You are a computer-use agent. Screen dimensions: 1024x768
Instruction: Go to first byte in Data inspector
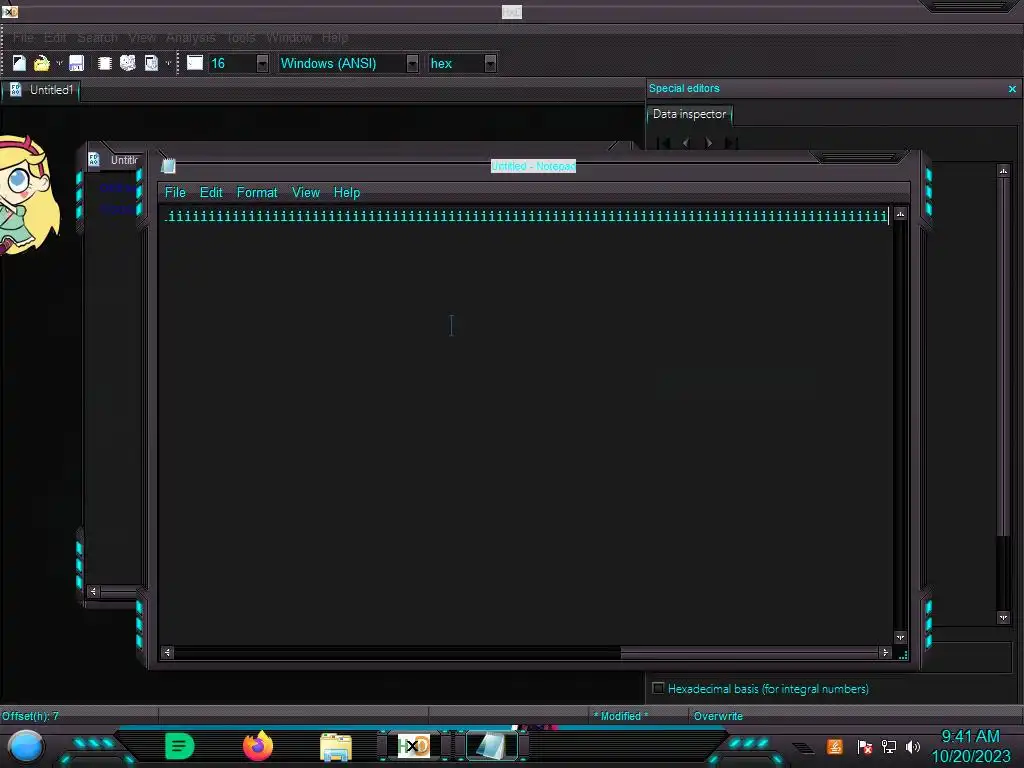664,142
